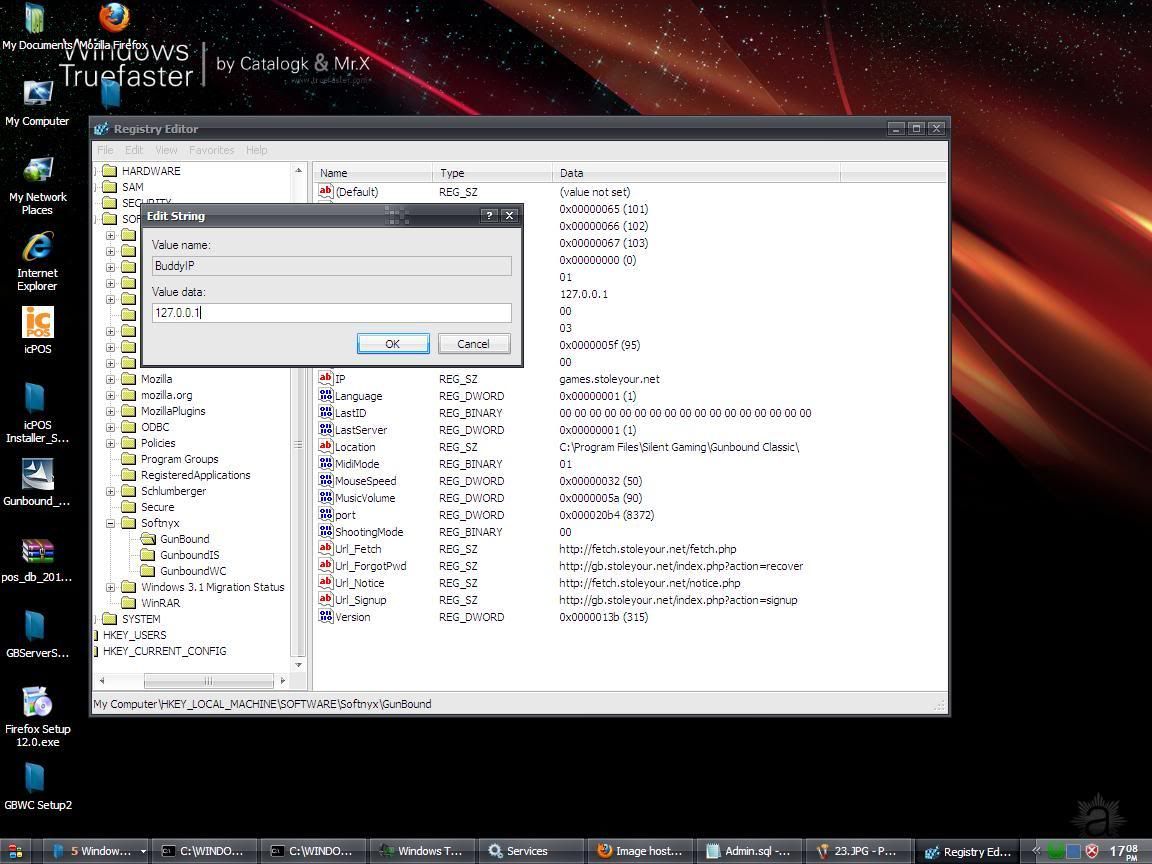Expand the Windows 3.1 Migration Status key
Image resolution: width=1152 pixels, height=864 pixels.
110,587
